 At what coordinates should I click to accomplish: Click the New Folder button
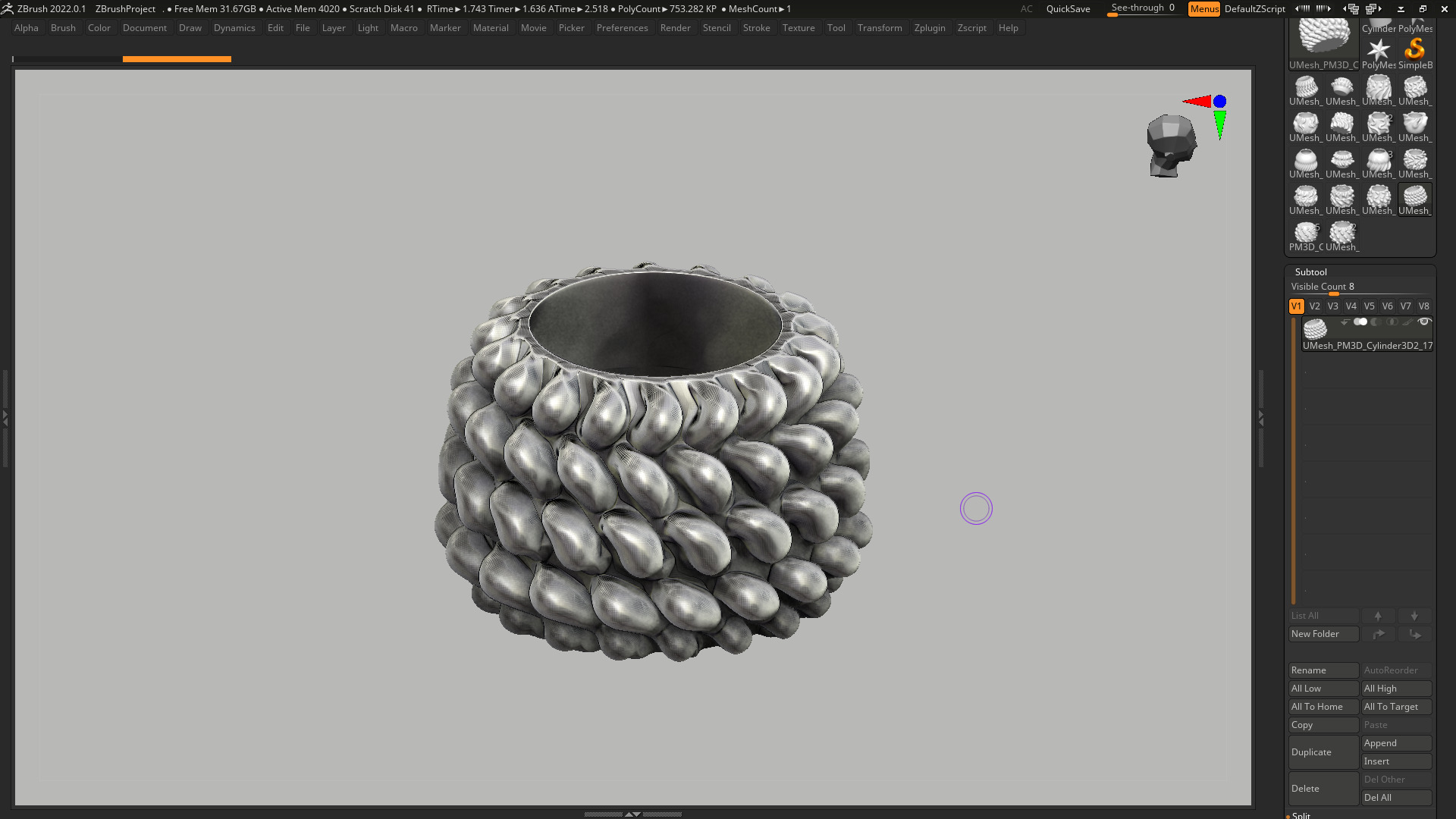[x=1323, y=634]
